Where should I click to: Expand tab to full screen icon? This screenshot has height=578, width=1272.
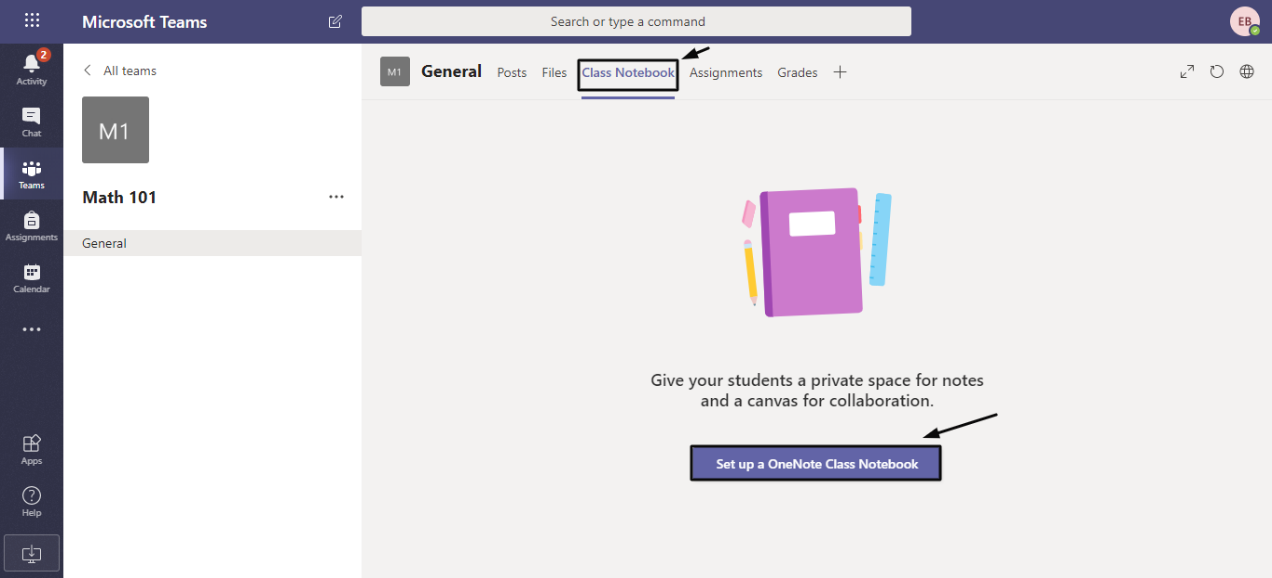1187,72
